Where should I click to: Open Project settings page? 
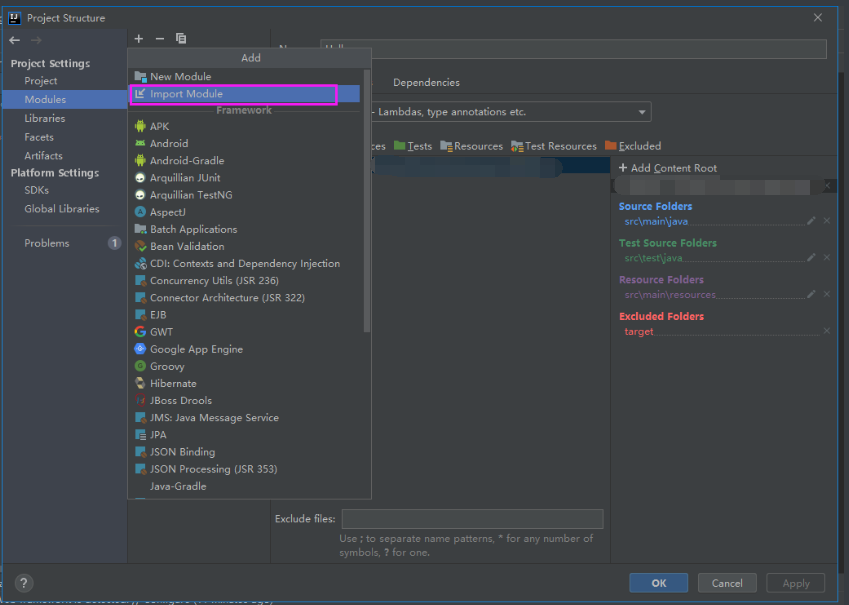click(x=41, y=81)
